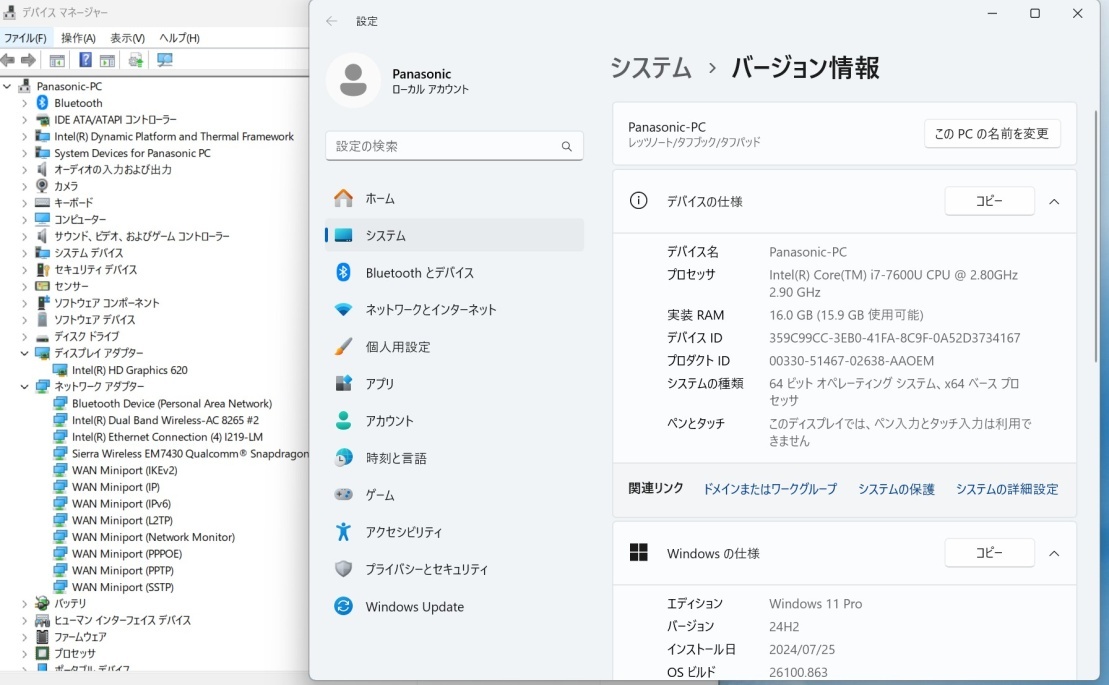
Task: Click the Forward arrow in Device Manager toolbar
Action: pos(28,60)
